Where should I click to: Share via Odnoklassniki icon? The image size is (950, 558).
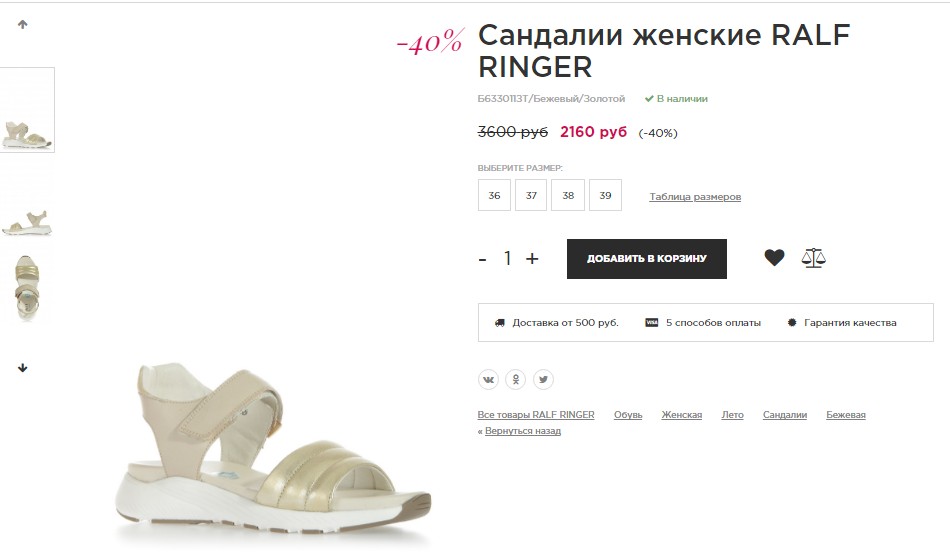516,380
